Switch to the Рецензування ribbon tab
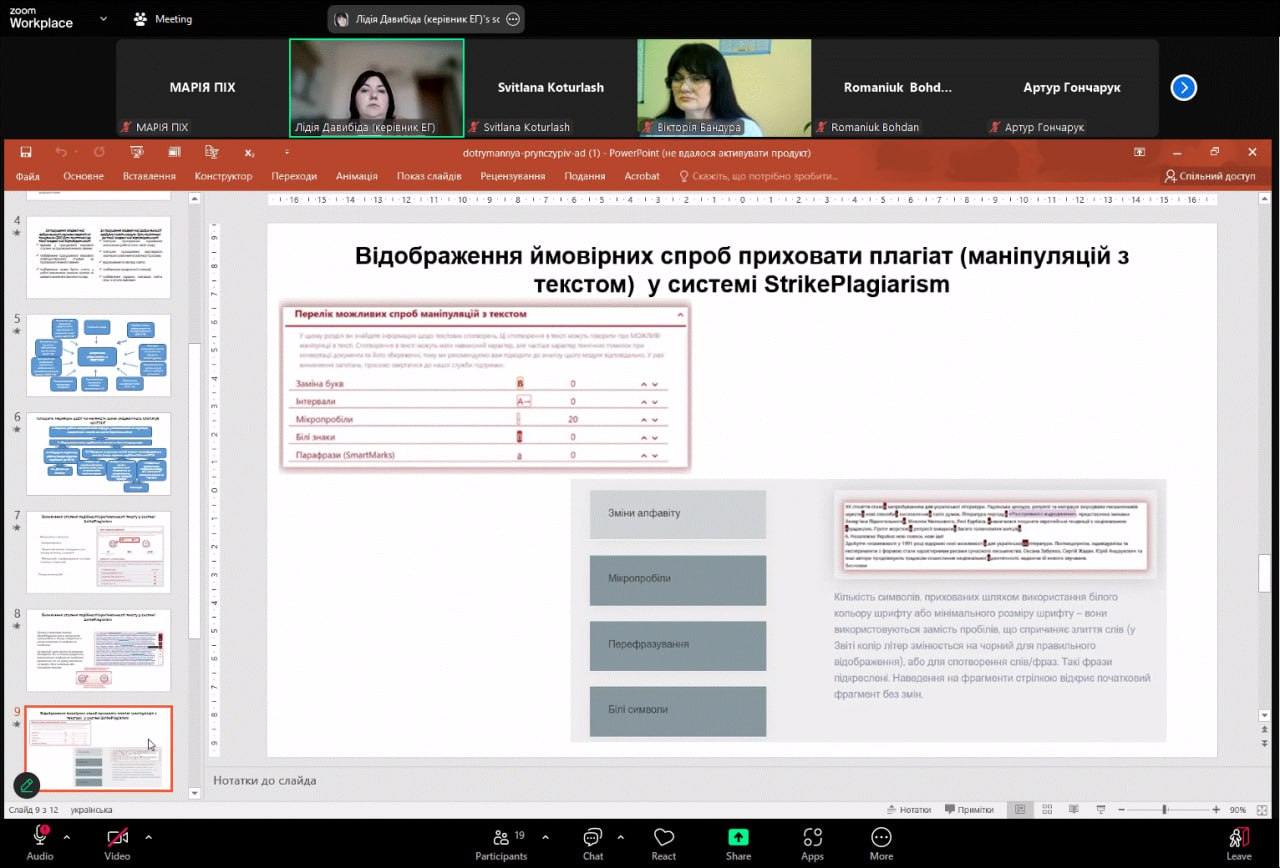Viewport: 1280px width, 868px height. 512,176
